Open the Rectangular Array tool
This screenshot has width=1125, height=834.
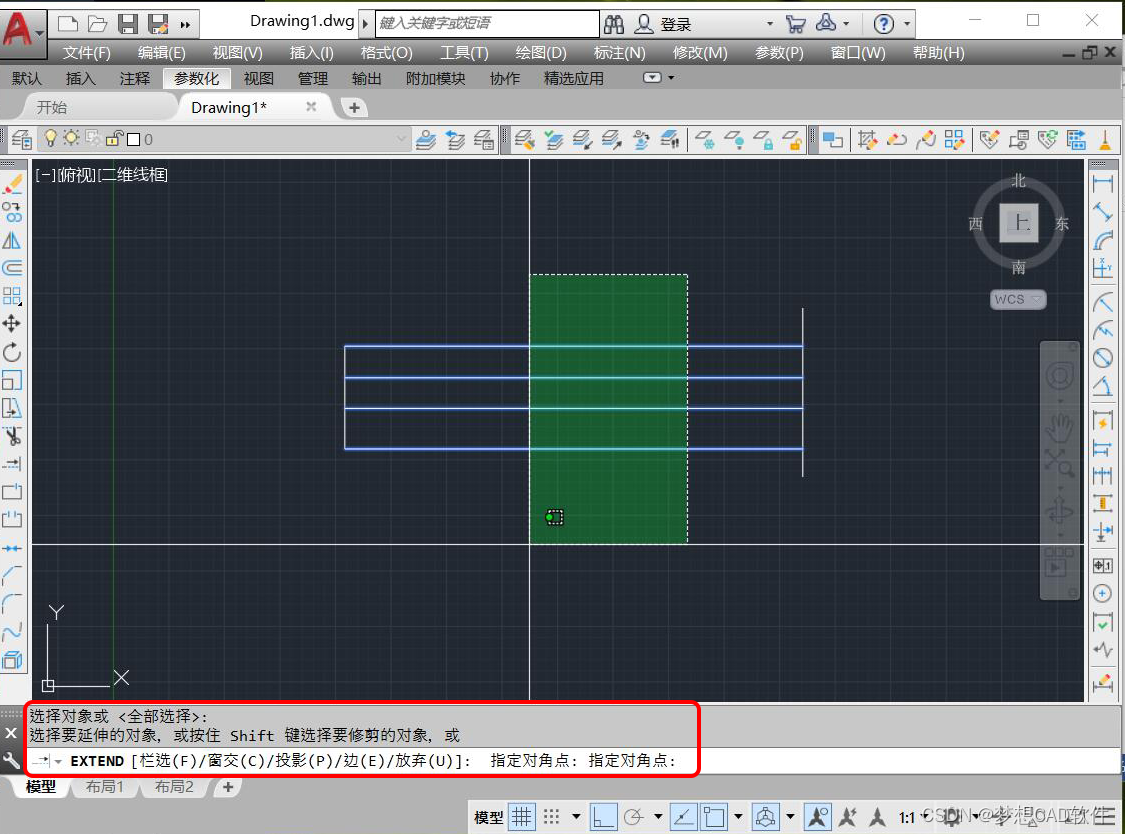pos(14,295)
